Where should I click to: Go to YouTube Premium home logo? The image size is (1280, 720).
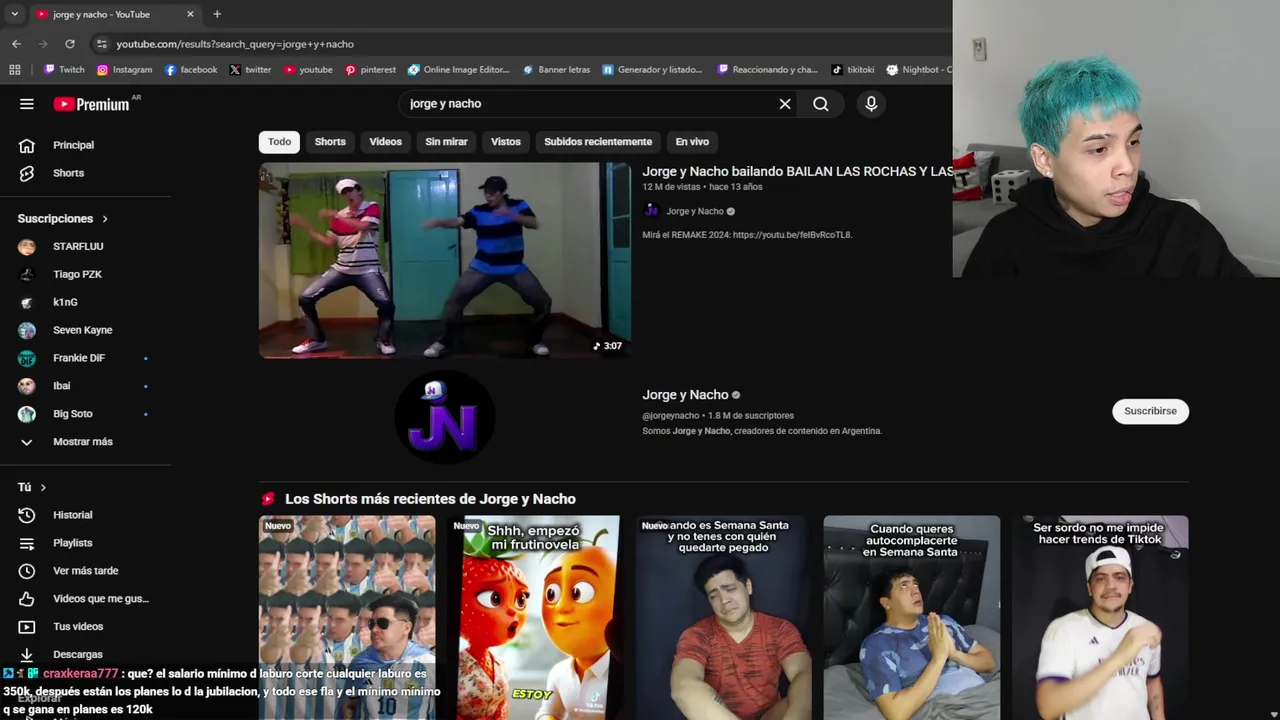pos(92,104)
